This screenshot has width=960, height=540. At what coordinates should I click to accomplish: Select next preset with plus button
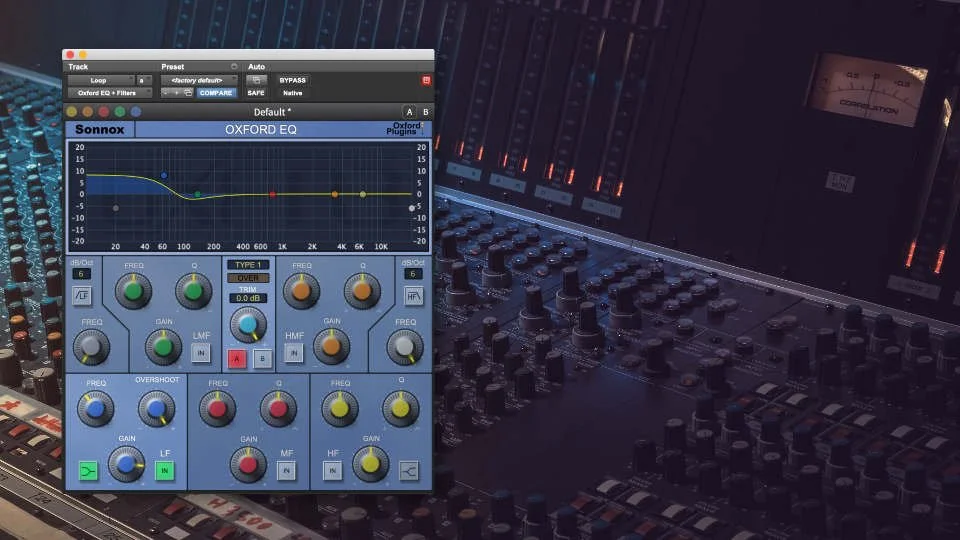click(176, 93)
